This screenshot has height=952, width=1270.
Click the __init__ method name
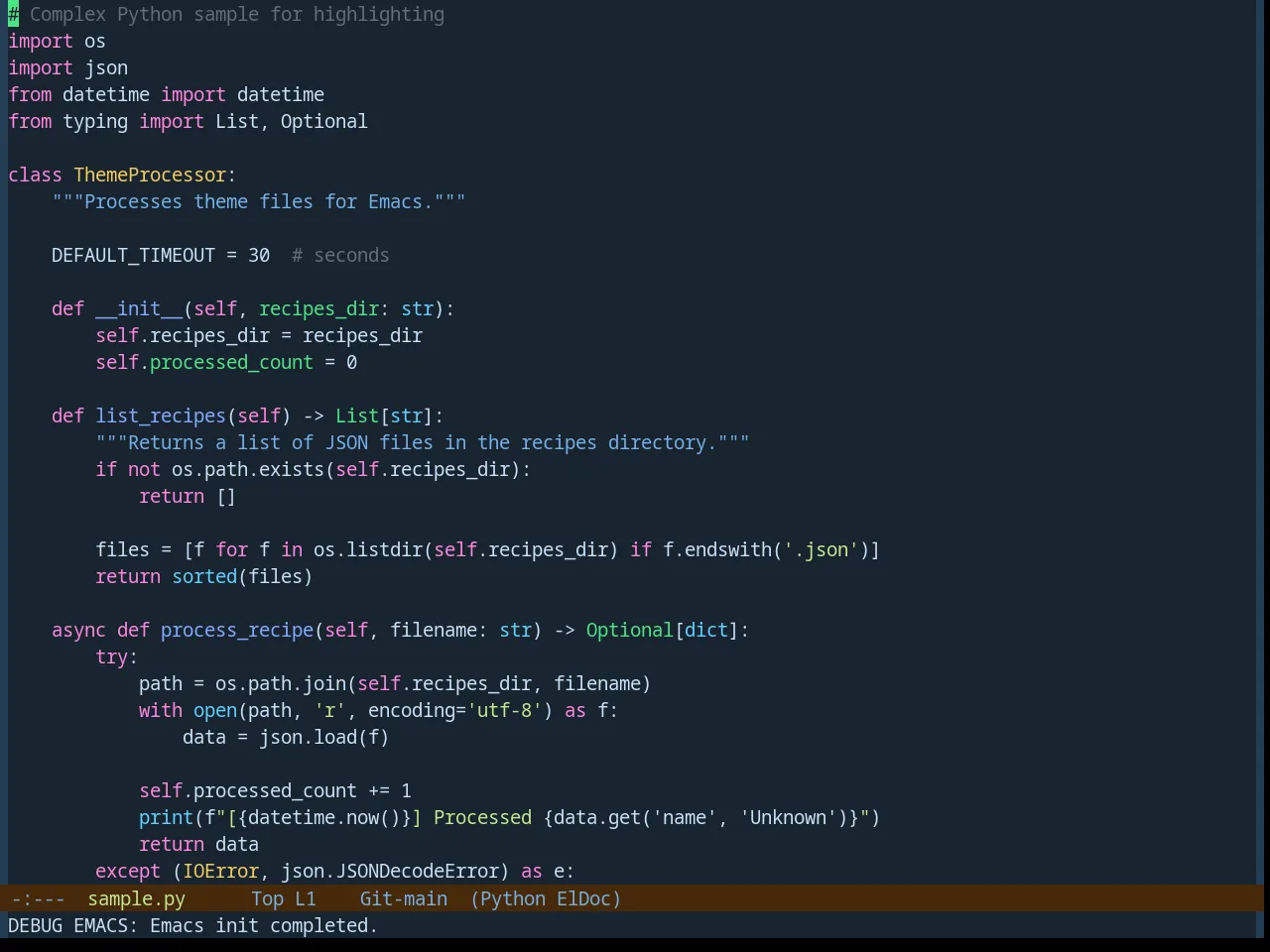pyautogui.click(x=139, y=308)
